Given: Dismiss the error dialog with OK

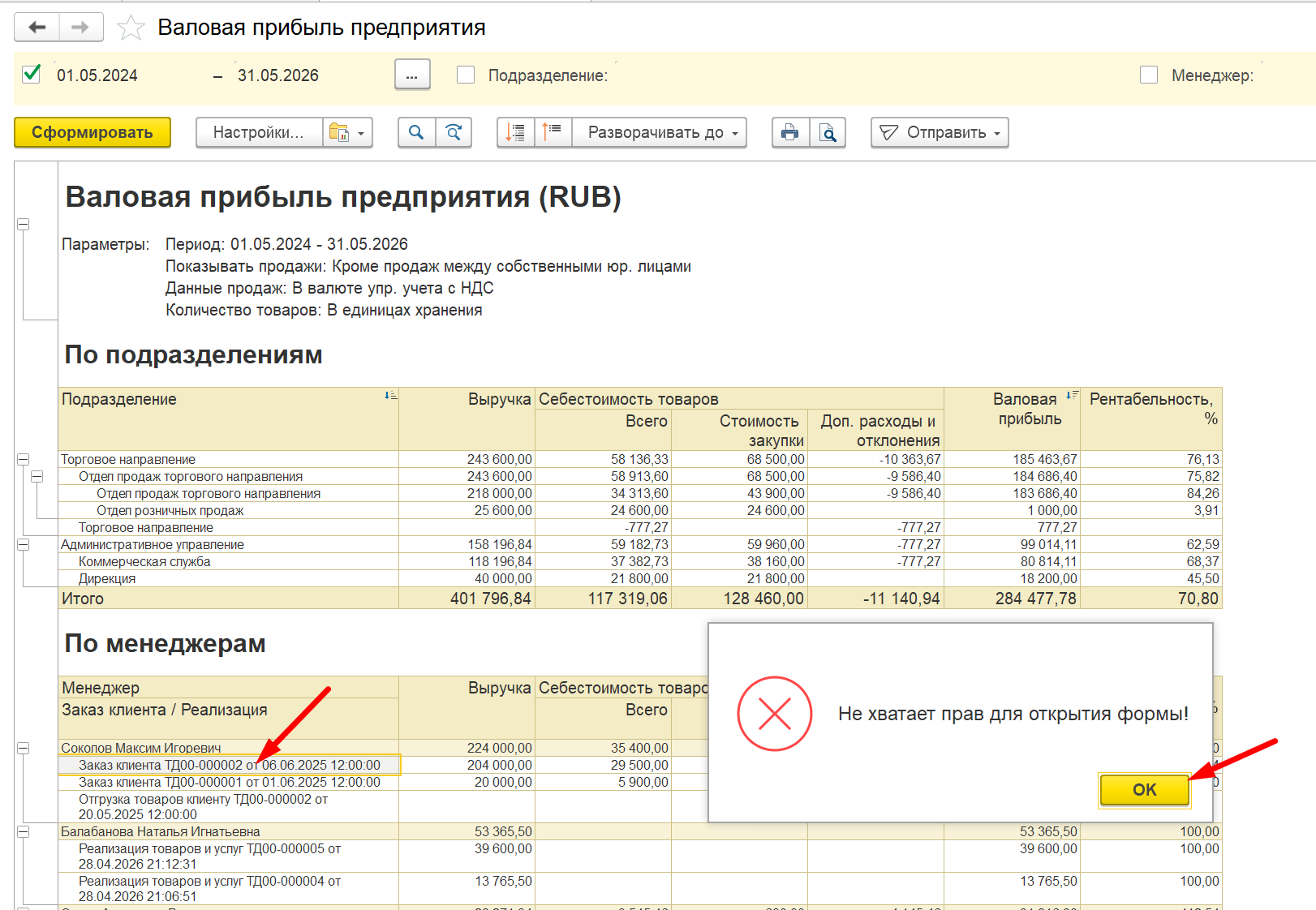Looking at the screenshot, I should pyautogui.click(x=1145, y=789).
